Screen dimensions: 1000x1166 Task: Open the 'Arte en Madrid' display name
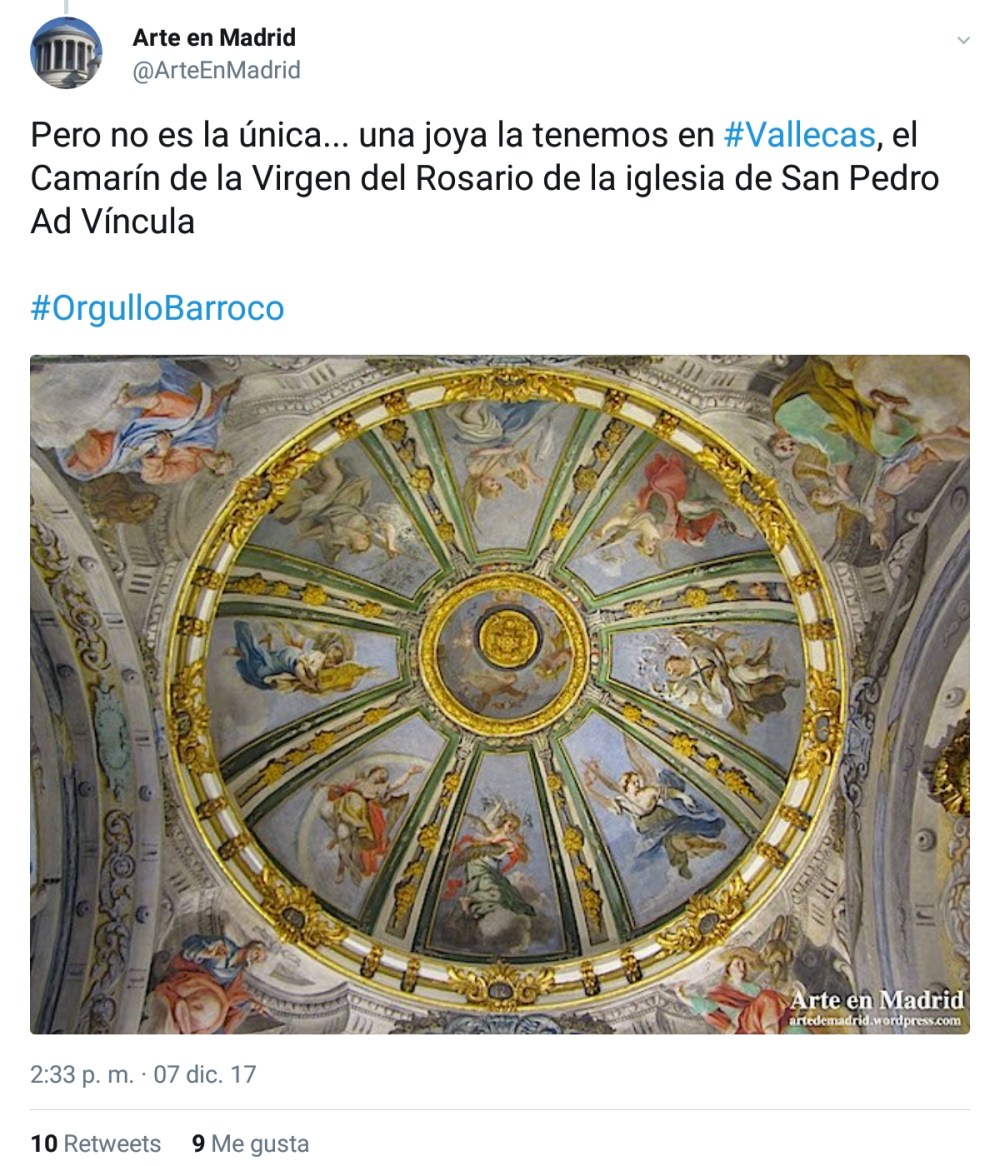click(x=214, y=37)
